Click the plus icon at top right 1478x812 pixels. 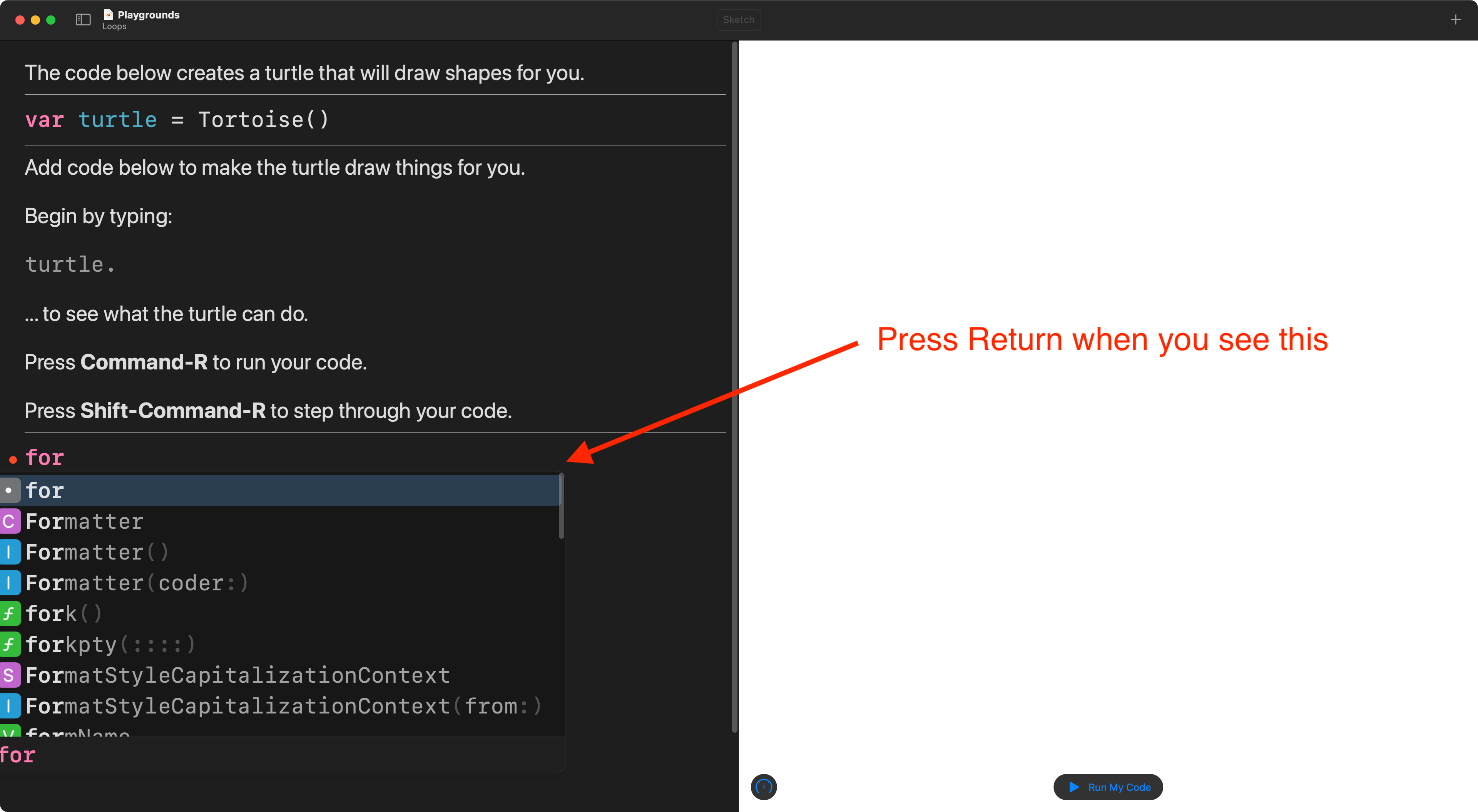tap(1455, 20)
